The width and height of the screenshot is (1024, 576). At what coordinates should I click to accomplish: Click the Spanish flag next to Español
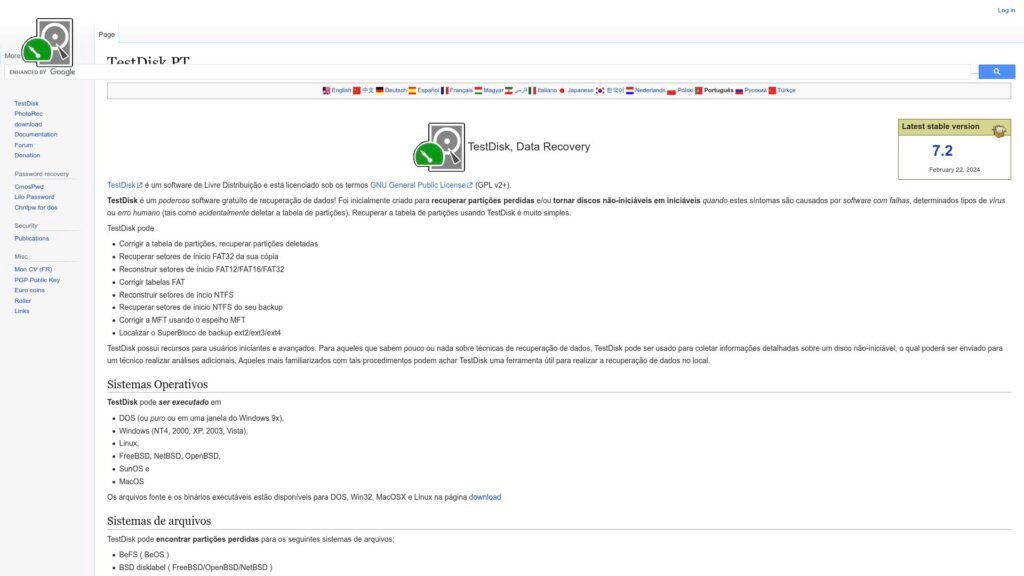412,91
